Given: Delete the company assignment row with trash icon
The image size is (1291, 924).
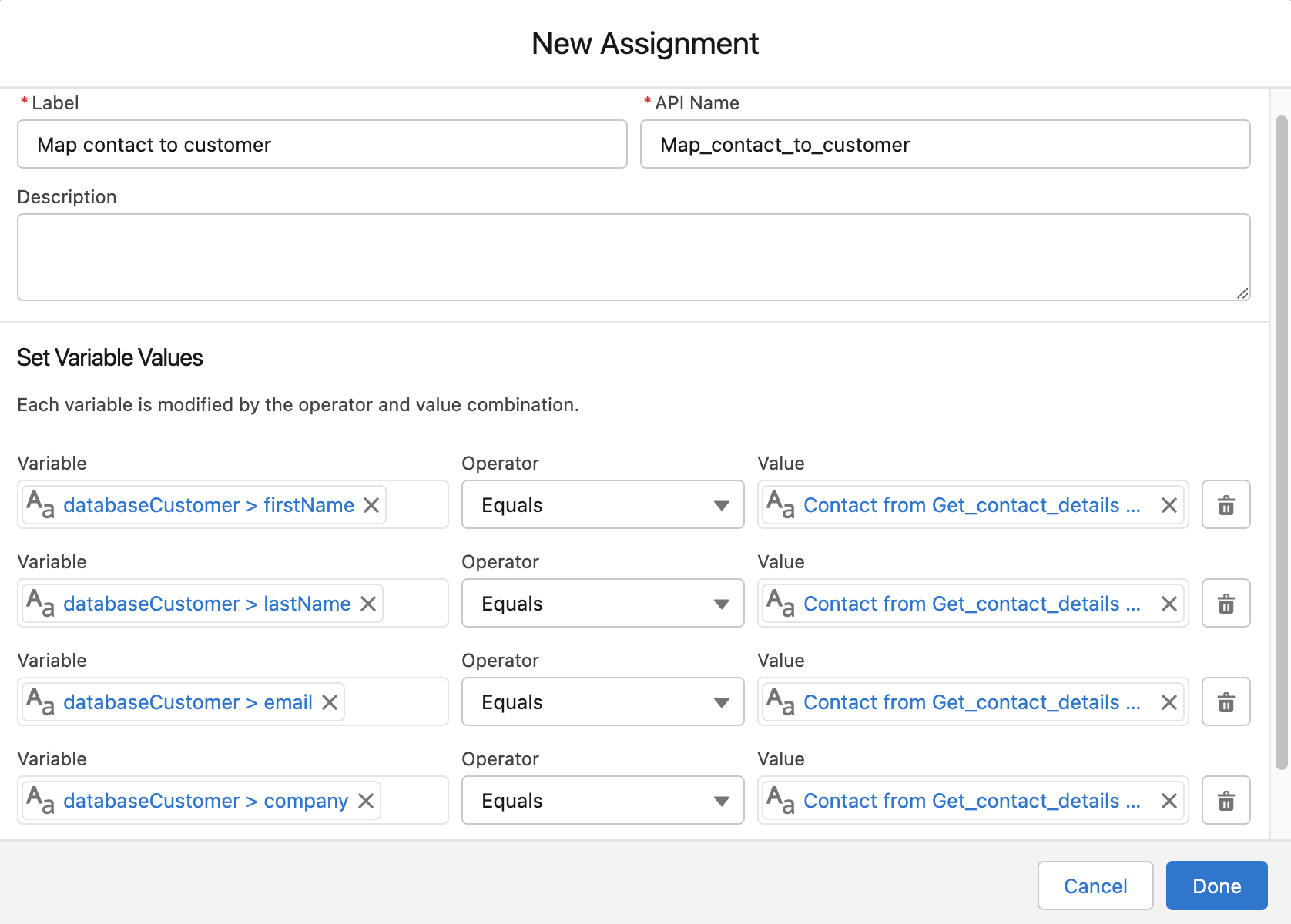Looking at the screenshot, I should (1226, 800).
